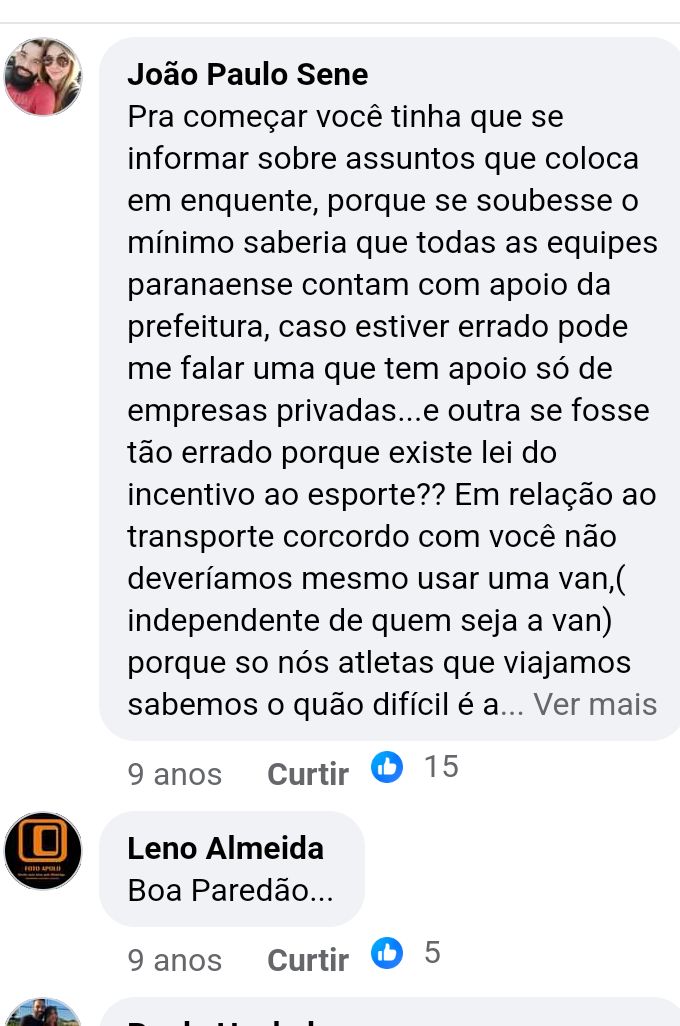The width and height of the screenshot is (680, 1026).
Task: Like João Paulo Sene's comment with Curtir
Action: (x=308, y=774)
